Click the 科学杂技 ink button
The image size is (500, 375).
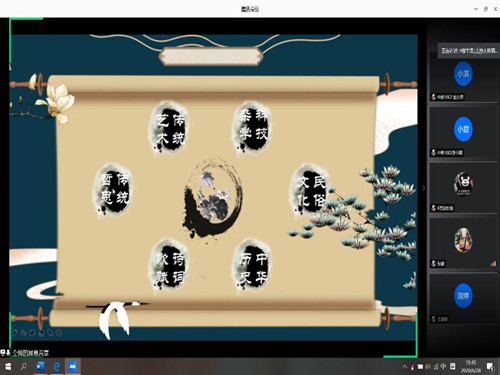point(252,128)
